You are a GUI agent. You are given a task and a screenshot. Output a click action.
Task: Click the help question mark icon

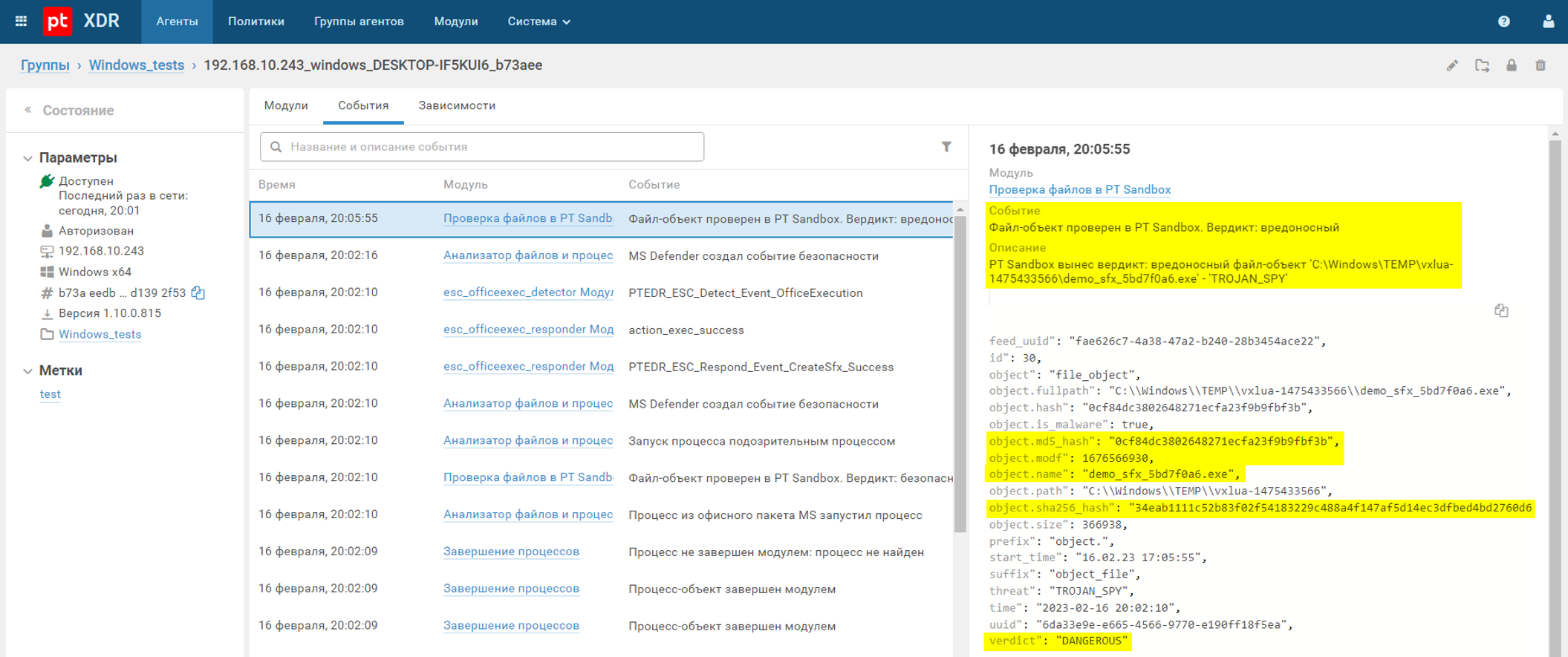click(x=1503, y=22)
